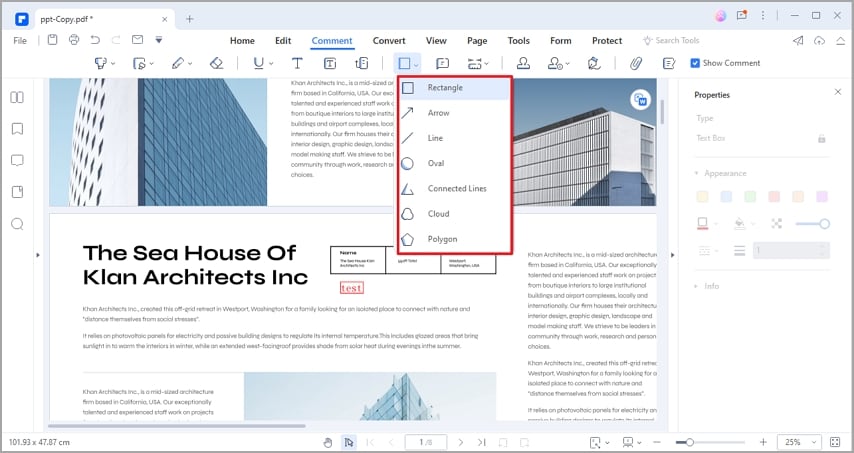Open the quick access customize dropdown
Image resolution: width=854 pixels, height=453 pixels.
[x=158, y=40]
